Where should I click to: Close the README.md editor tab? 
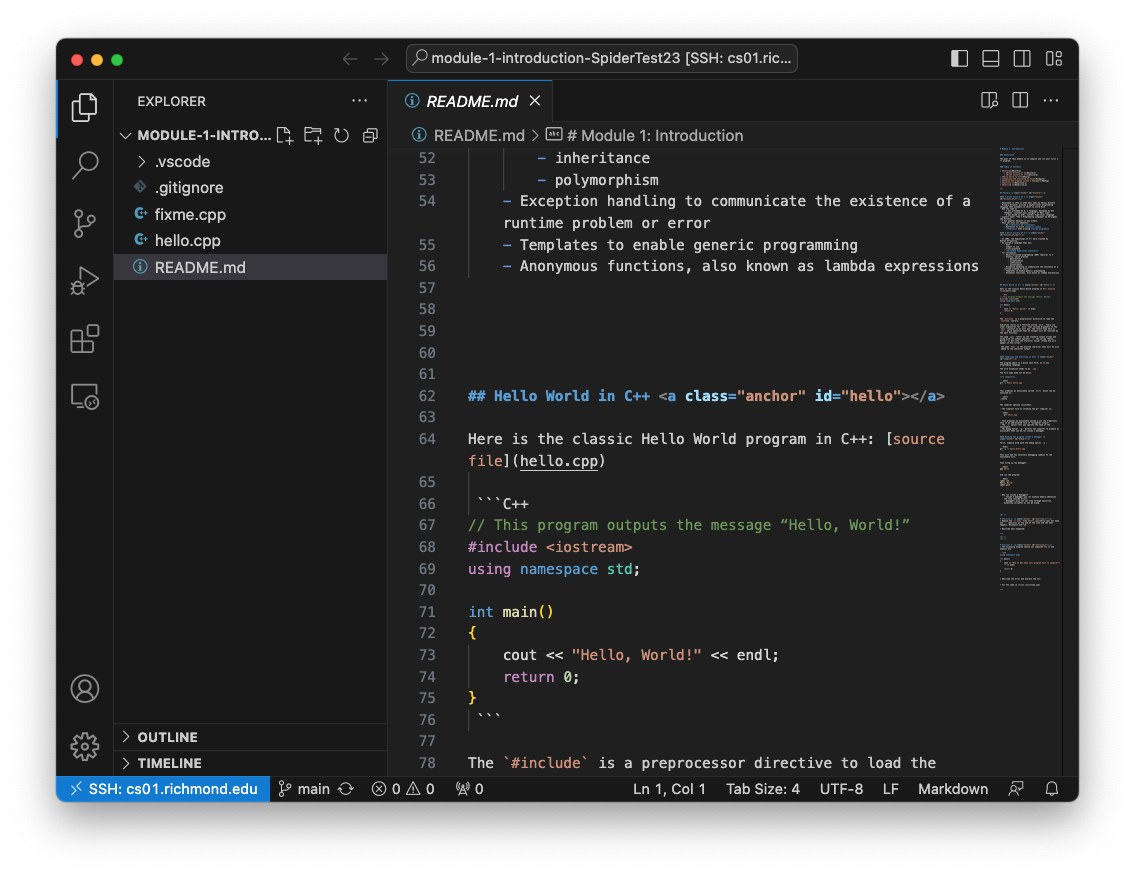tap(535, 101)
